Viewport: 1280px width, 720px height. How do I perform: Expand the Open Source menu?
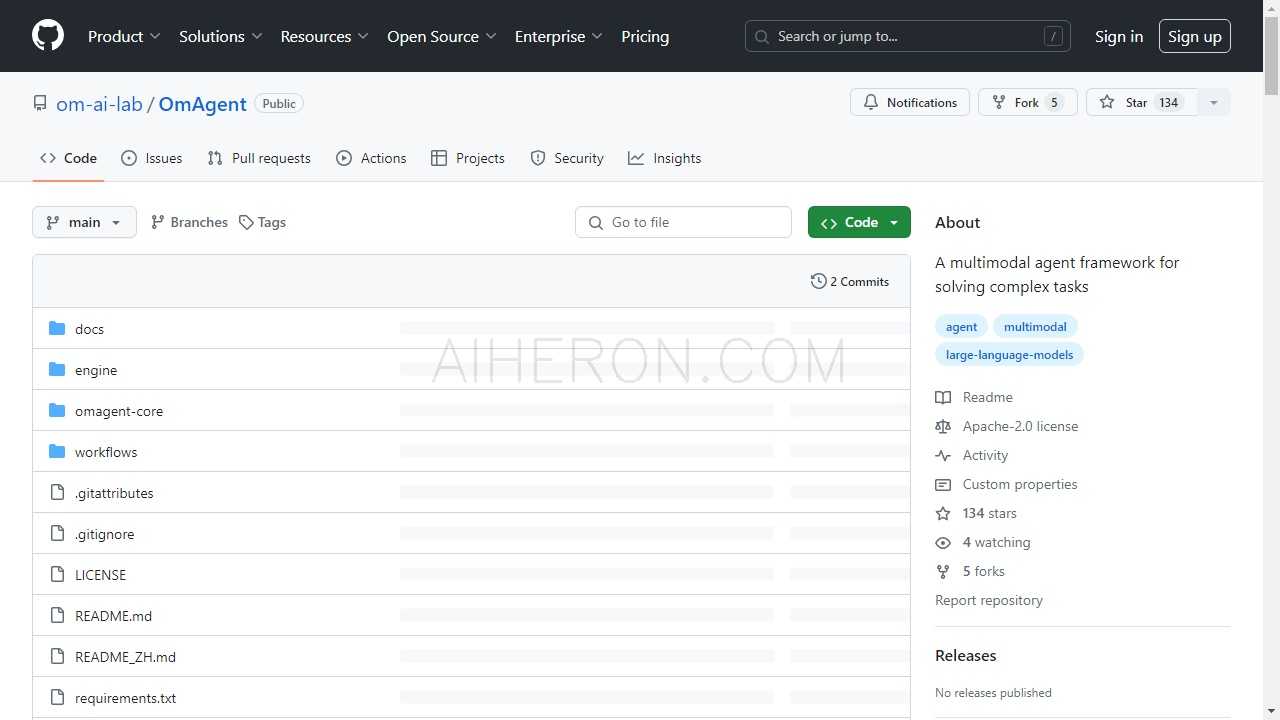click(x=442, y=36)
